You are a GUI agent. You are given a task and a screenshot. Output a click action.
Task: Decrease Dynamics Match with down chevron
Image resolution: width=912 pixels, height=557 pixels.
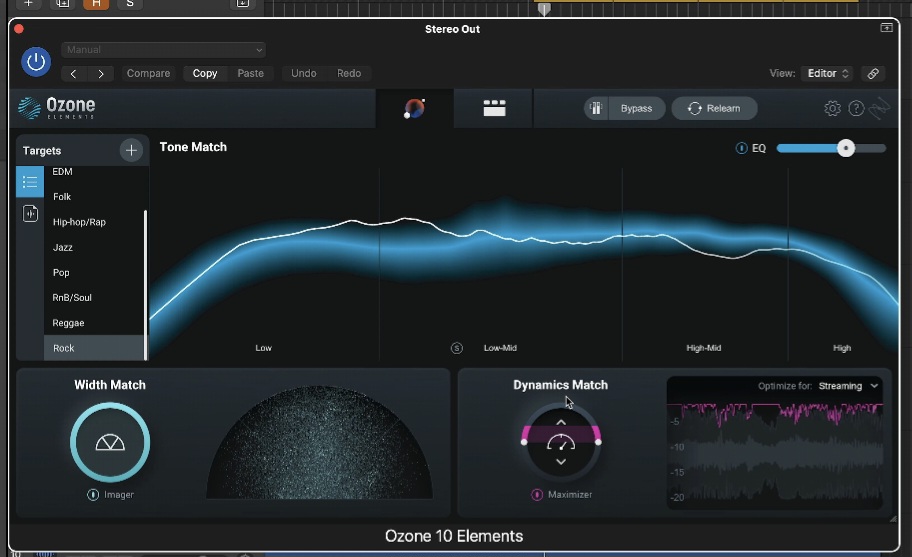561,462
